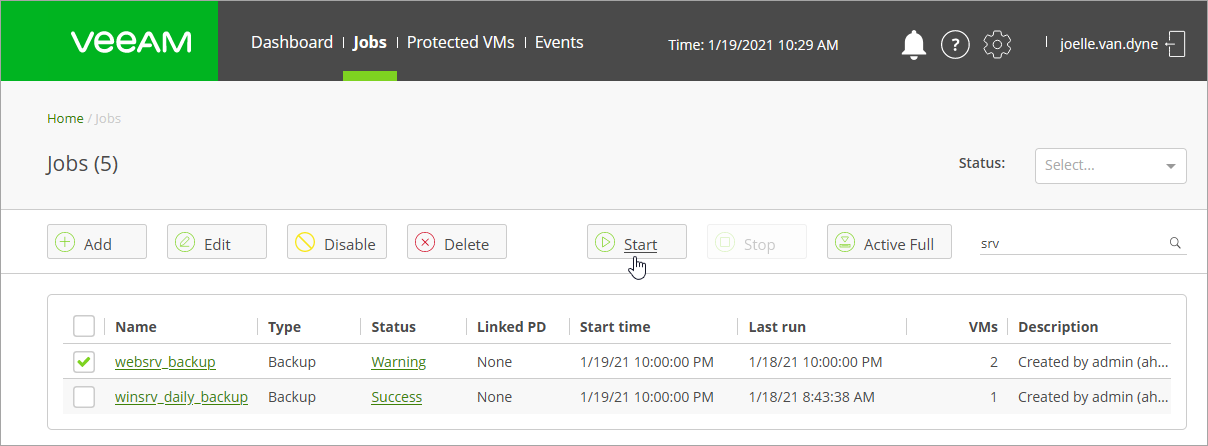Run an Active Full backup
Screen dimensions: 1208x446
(x=889, y=242)
